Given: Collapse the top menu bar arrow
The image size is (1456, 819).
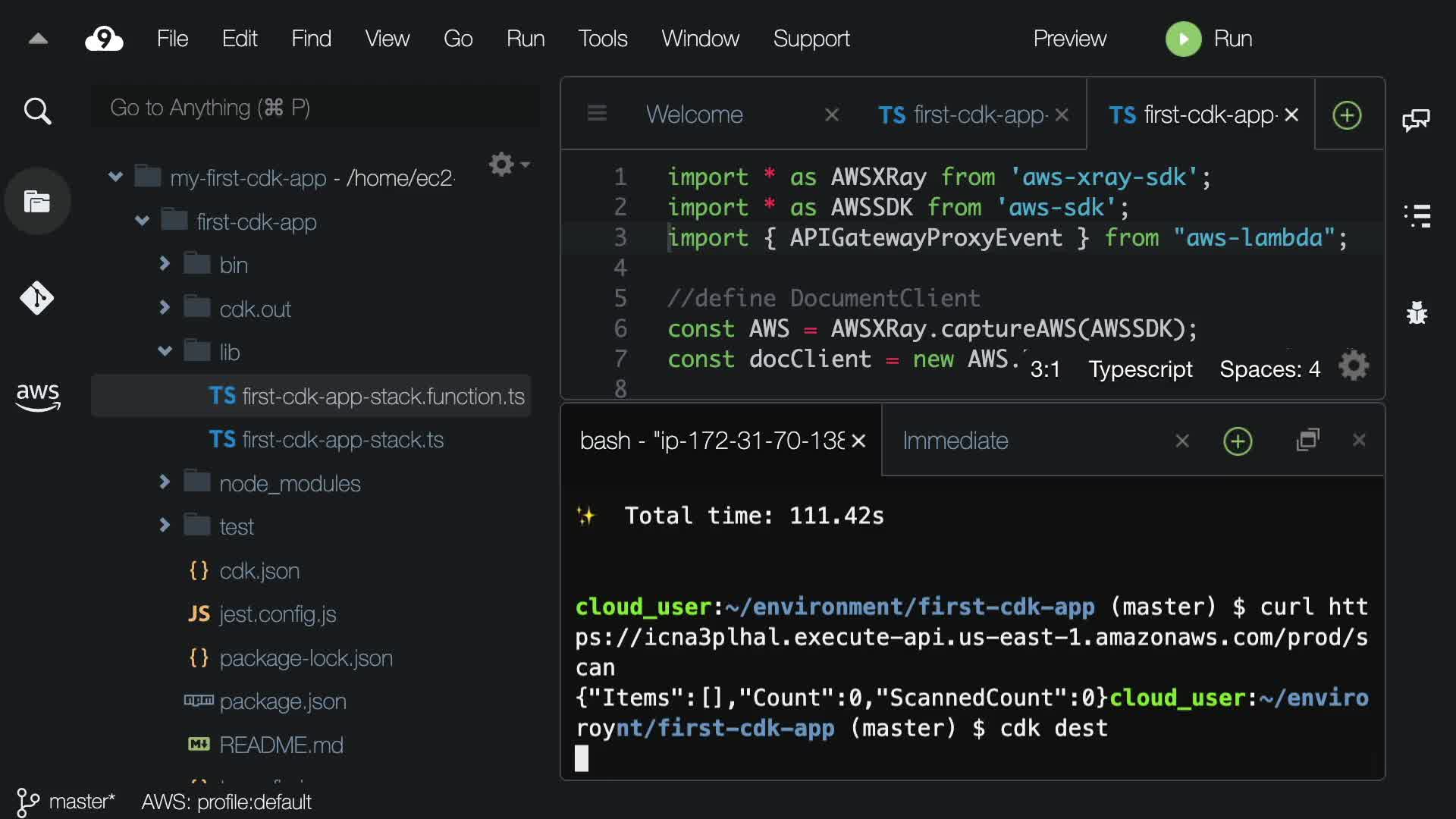Looking at the screenshot, I should tap(38, 39).
